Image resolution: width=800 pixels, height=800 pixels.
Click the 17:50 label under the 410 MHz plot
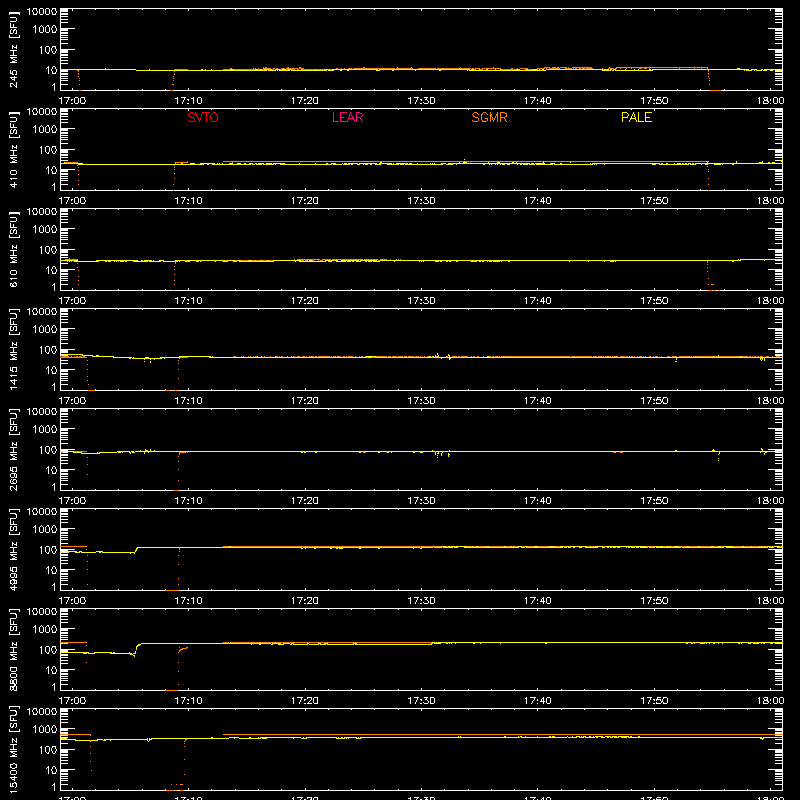click(654, 201)
